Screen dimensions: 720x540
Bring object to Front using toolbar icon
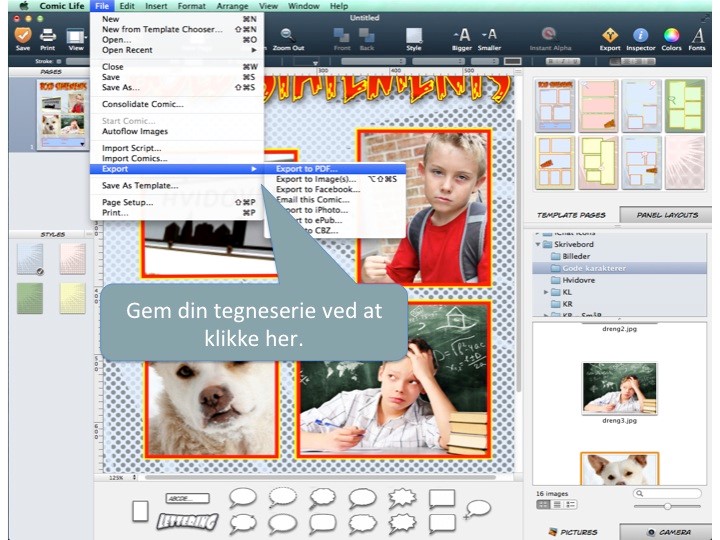click(x=341, y=35)
